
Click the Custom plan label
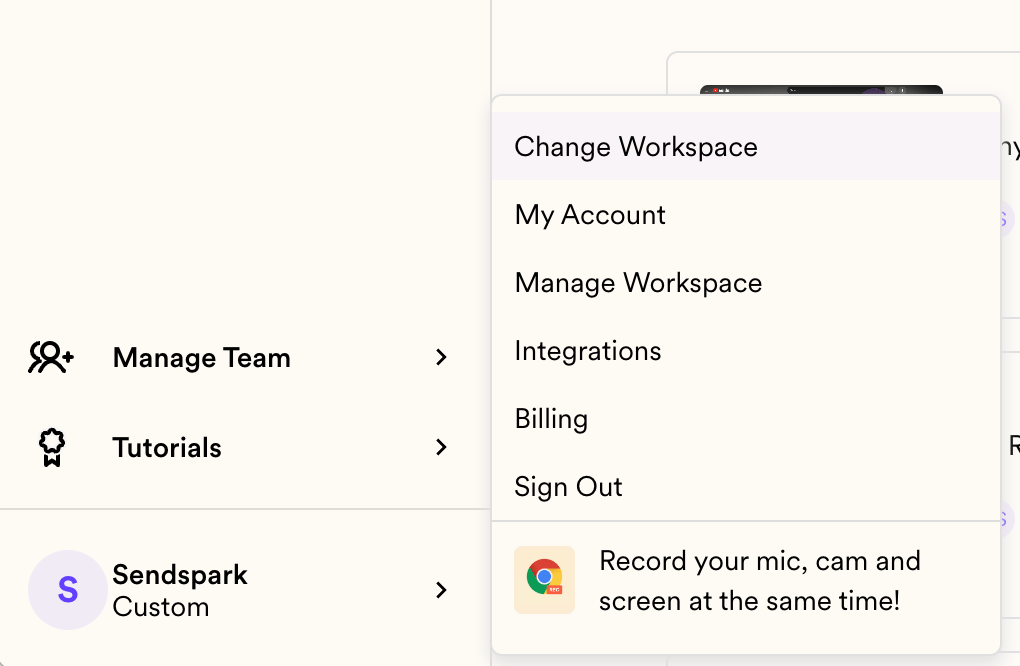161,607
